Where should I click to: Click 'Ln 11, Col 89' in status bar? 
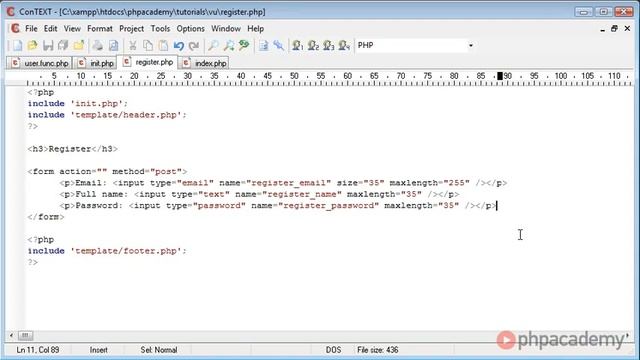pyautogui.click(x=38, y=350)
